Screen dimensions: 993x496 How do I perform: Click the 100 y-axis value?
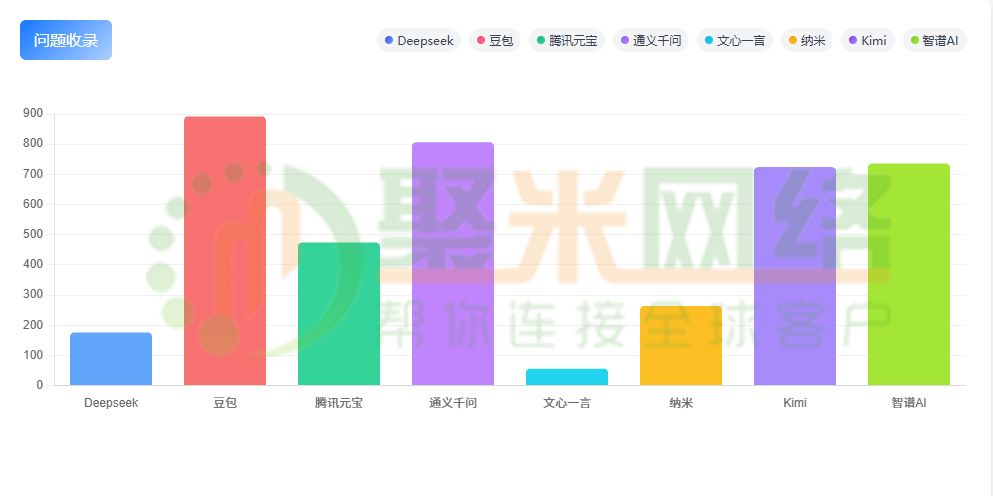click(x=33, y=355)
